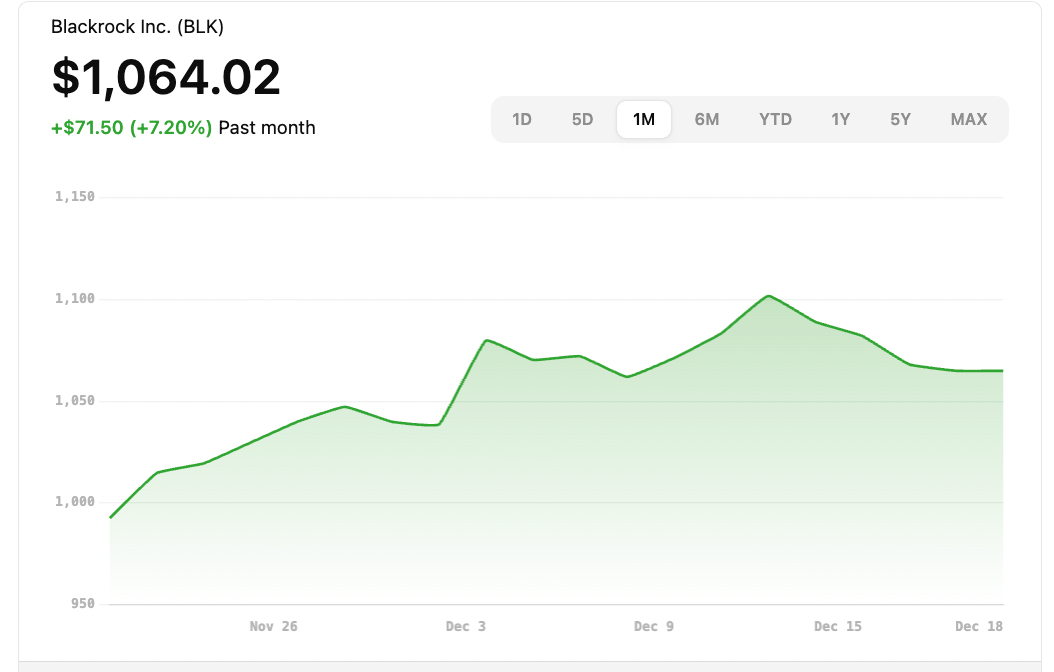Viewport: 1054px width, 672px height.
Task: Click the Blackrock Inc. (BLK) title
Action: [137, 27]
